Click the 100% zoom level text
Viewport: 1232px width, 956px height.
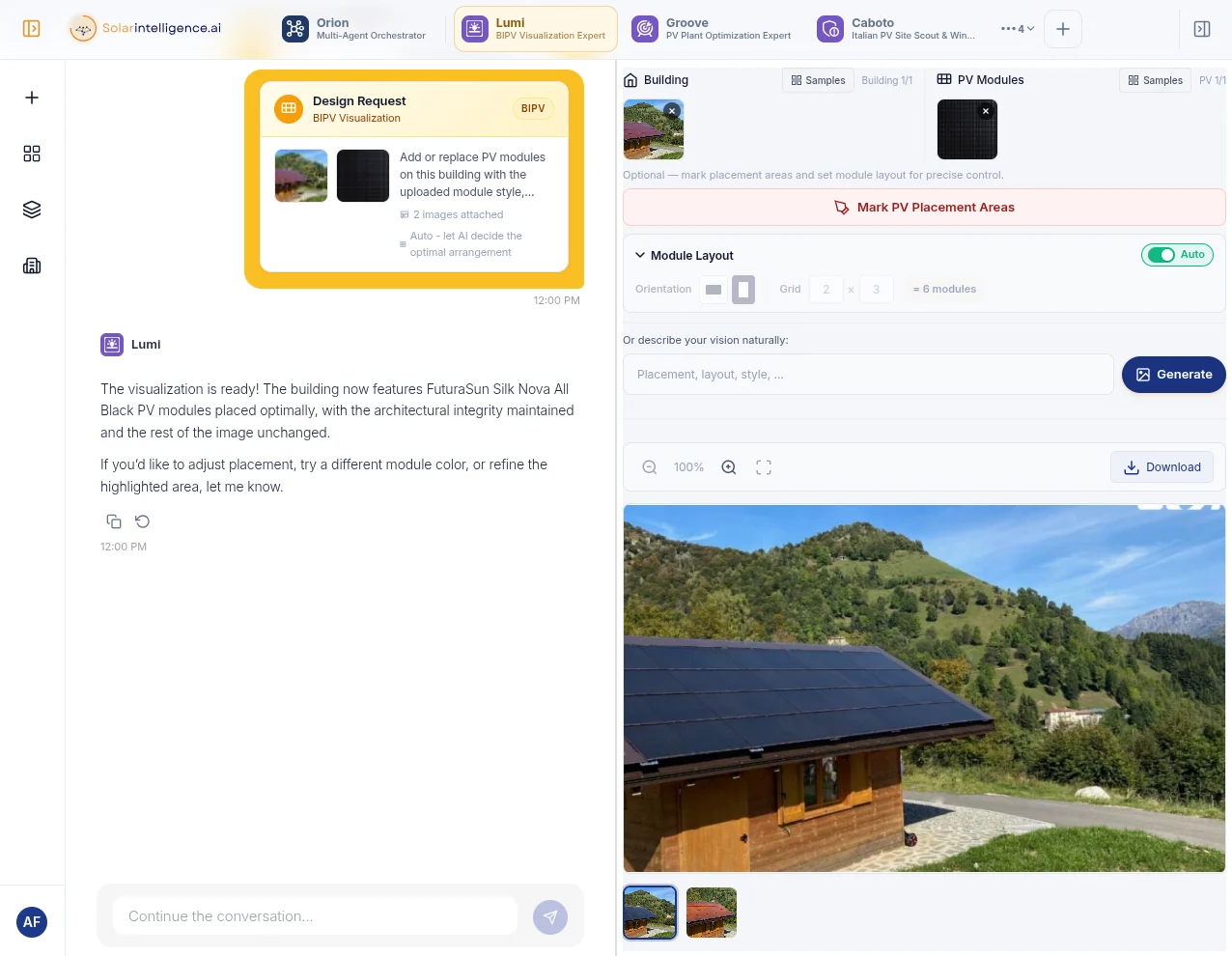(x=688, y=467)
